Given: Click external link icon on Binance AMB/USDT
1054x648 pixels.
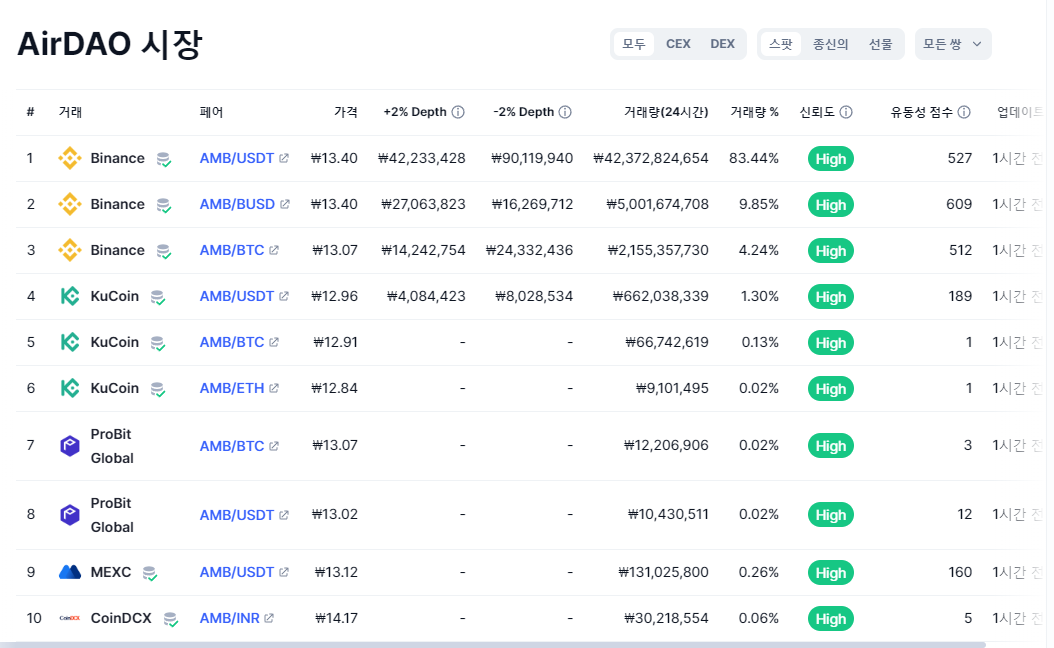Looking at the screenshot, I should (284, 158).
